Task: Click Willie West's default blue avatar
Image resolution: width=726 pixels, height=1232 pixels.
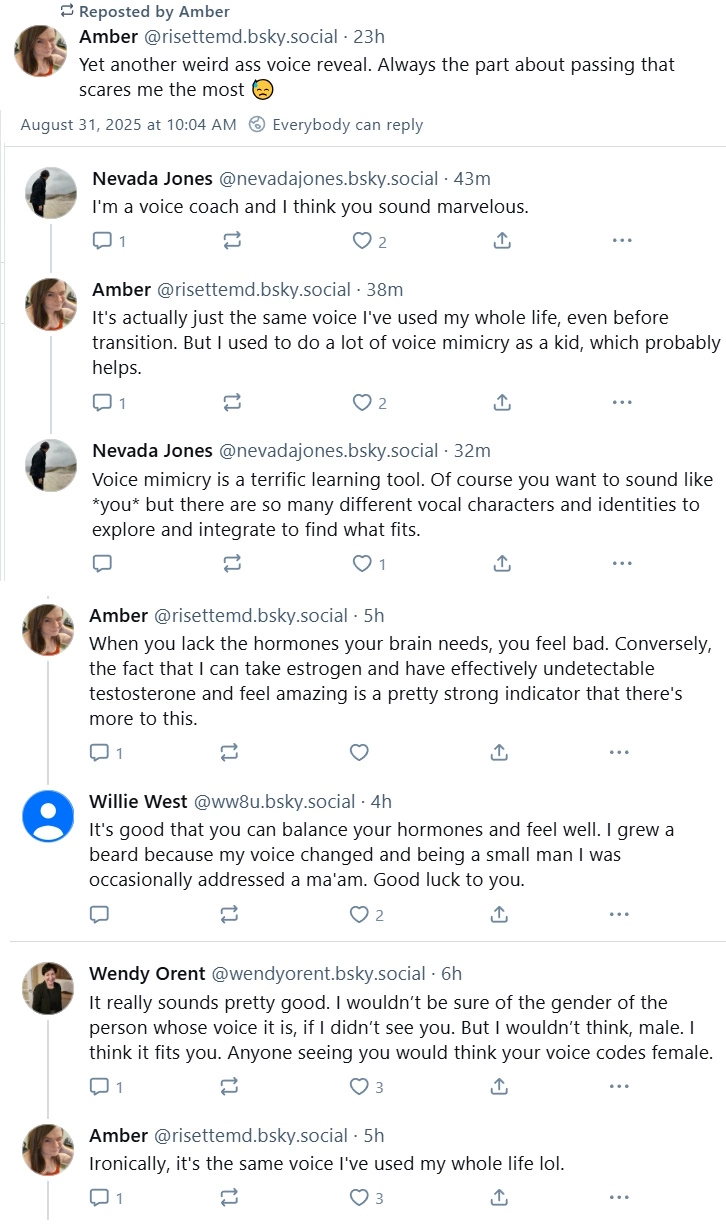Action: tap(48, 816)
